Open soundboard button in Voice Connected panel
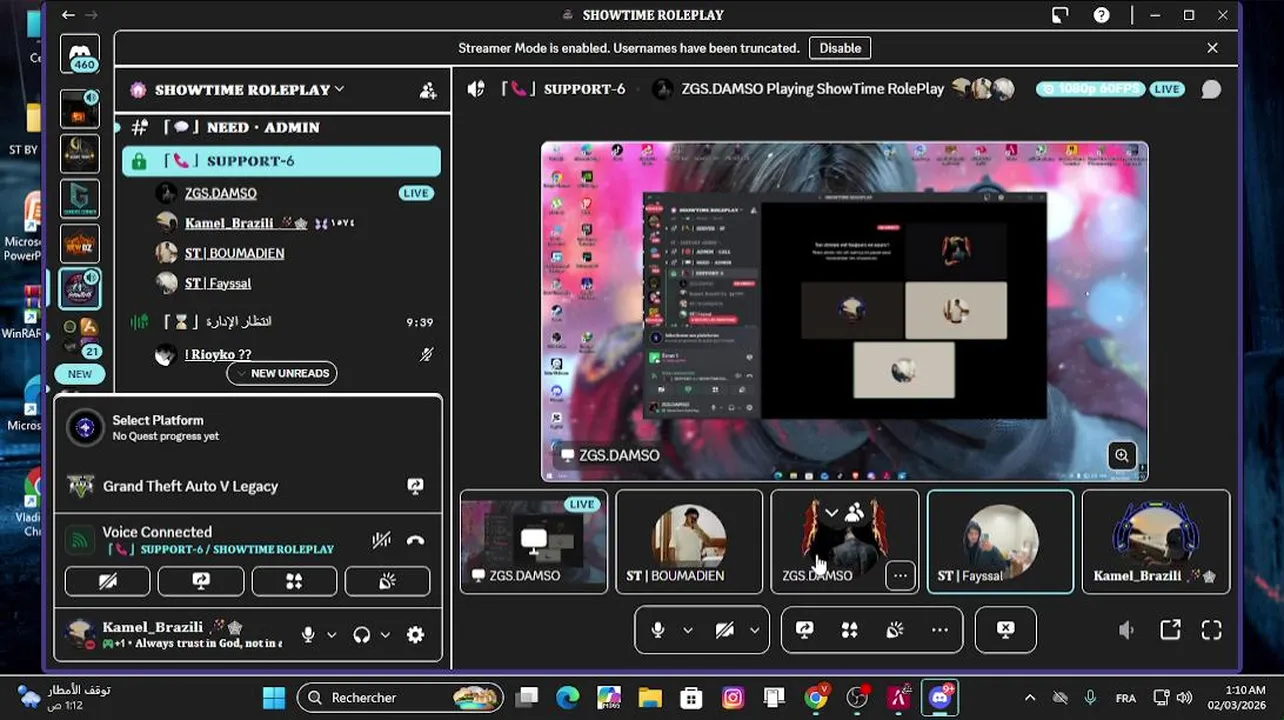 [387, 581]
